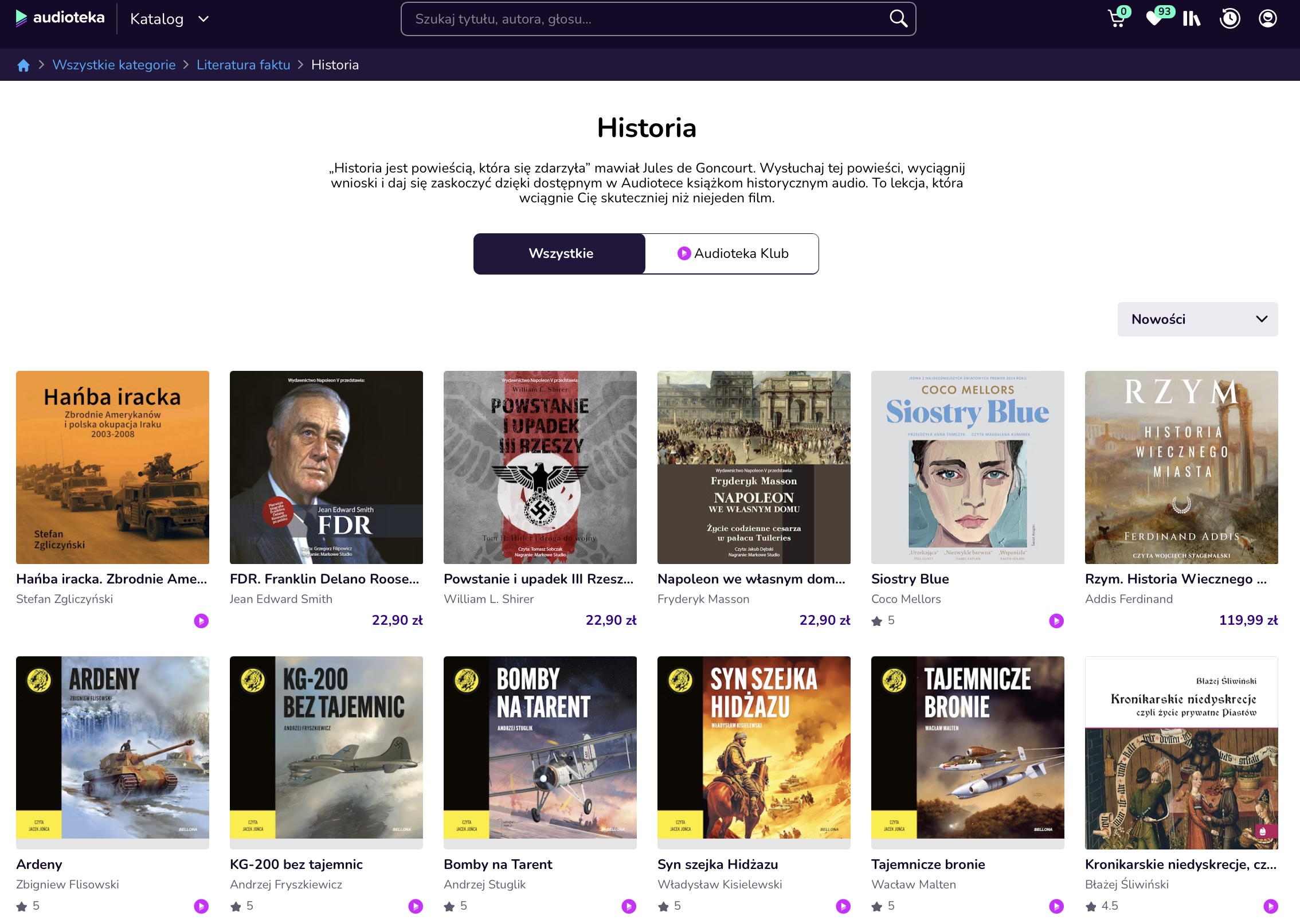The height and width of the screenshot is (924, 1300).
Task: Open Powstanie i upadek III Rzeszy cover
Action: pyautogui.click(x=540, y=467)
